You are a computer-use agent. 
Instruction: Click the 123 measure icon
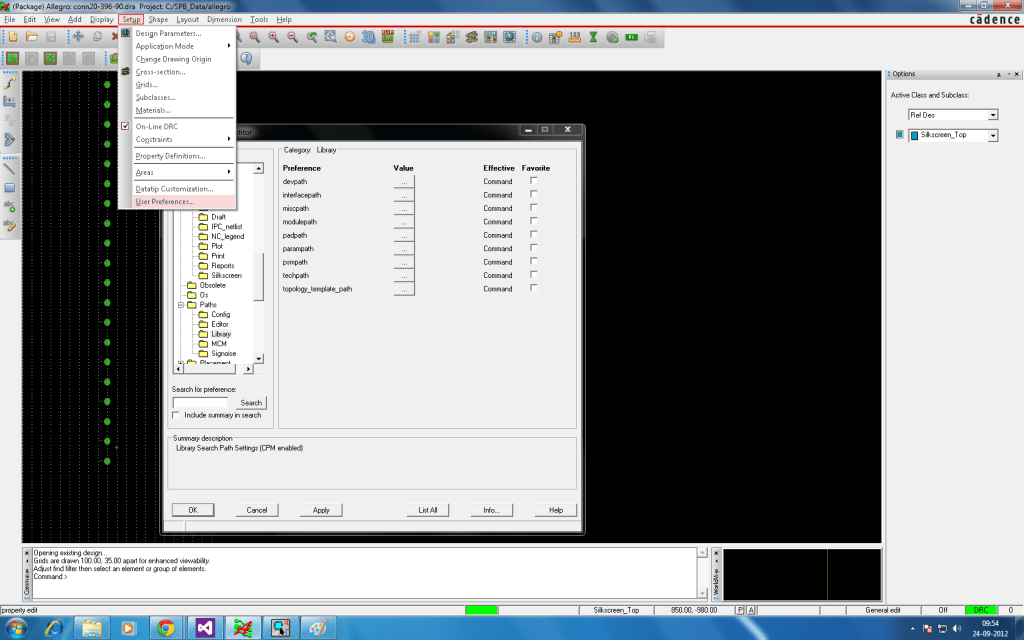(x=575, y=37)
